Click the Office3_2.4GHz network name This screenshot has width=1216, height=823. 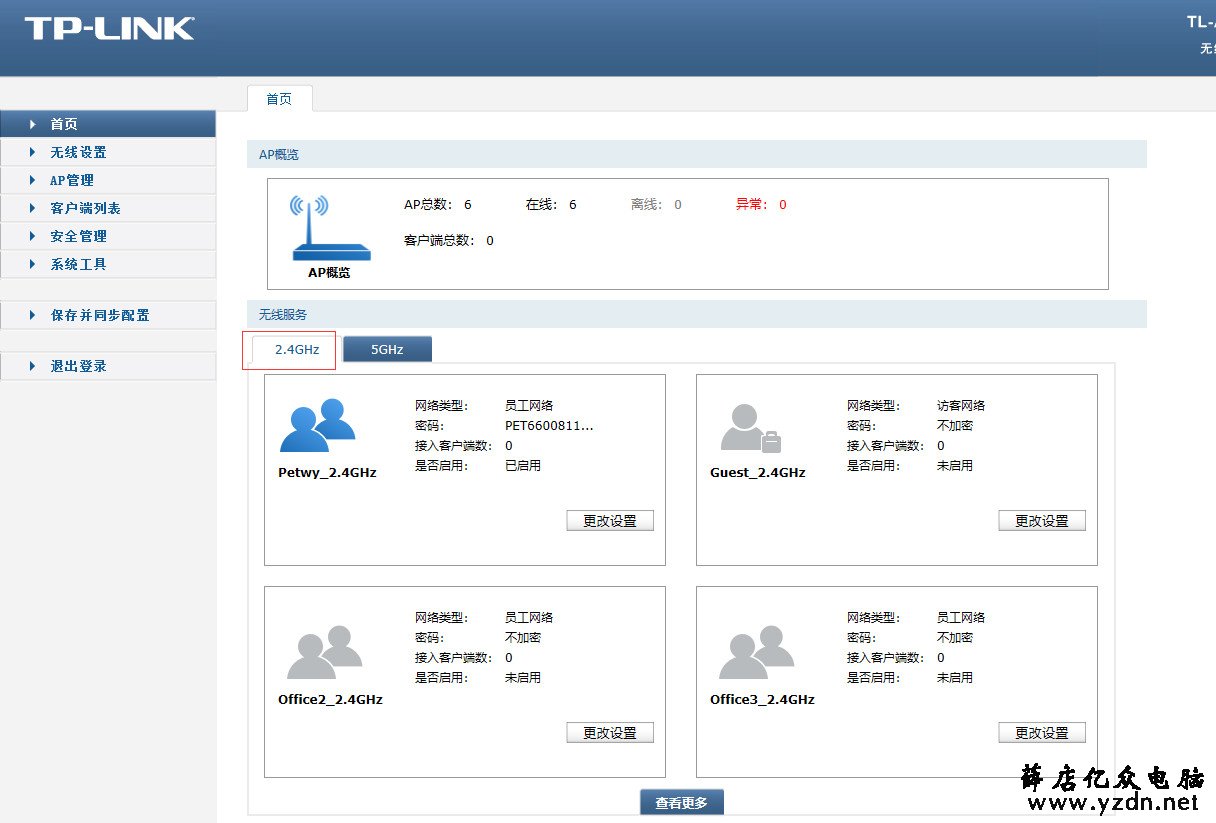pos(762,699)
